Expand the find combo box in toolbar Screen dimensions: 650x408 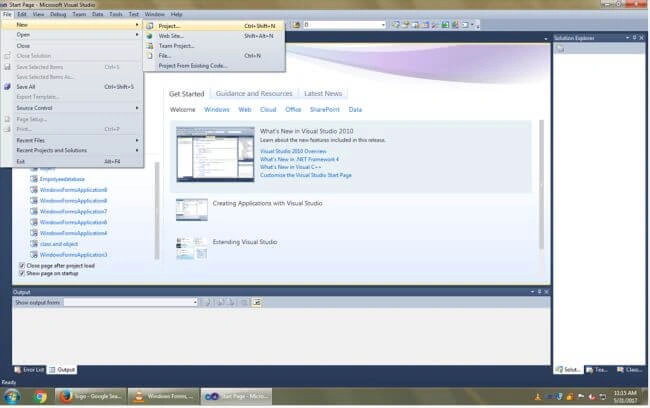(383, 25)
